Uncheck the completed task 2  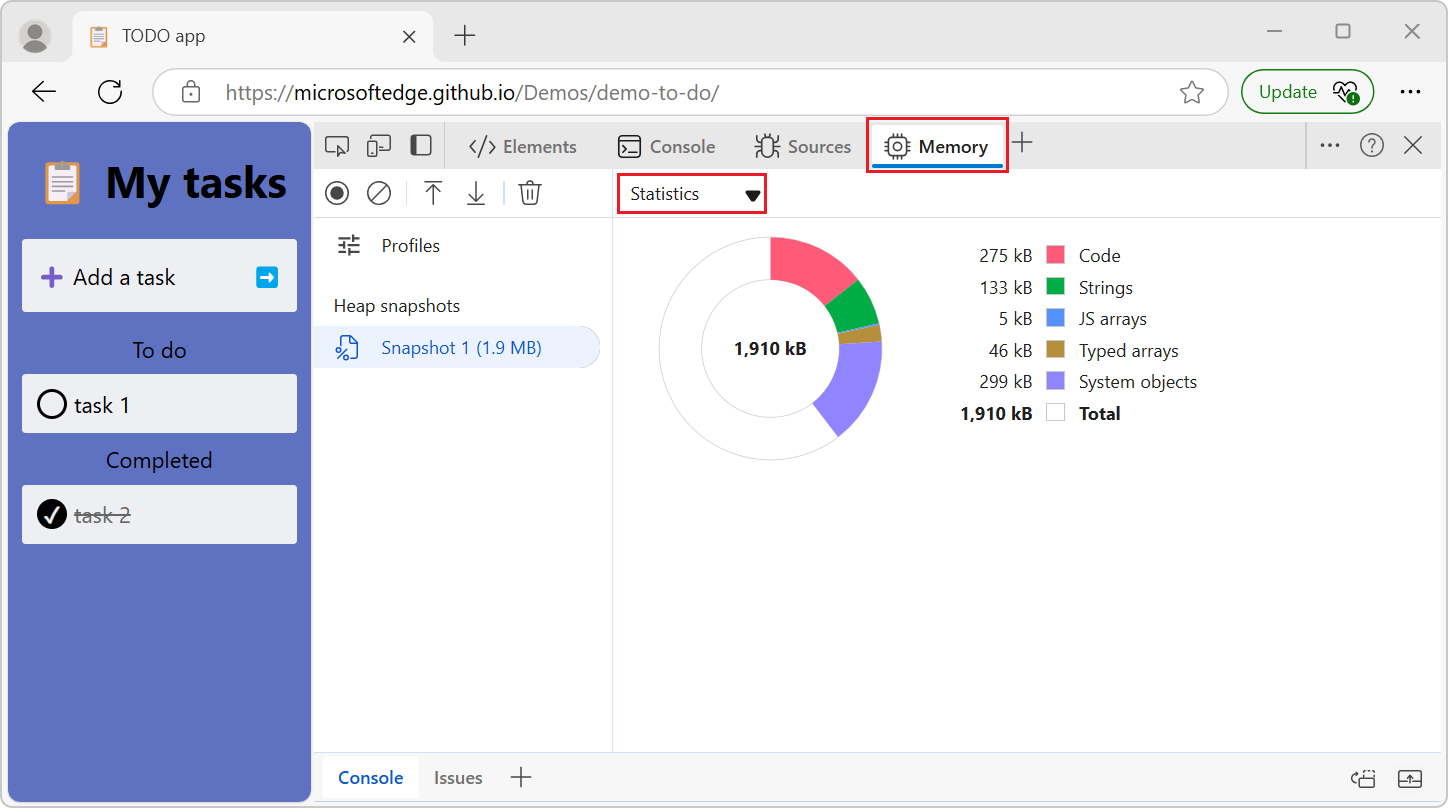click(x=51, y=514)
